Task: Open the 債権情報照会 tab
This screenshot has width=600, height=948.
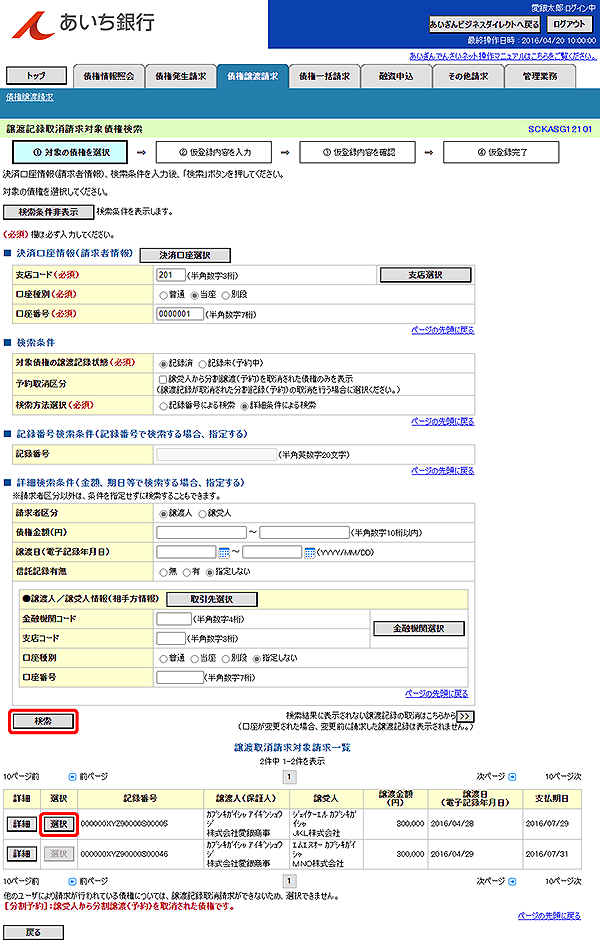Action: pos(109,76)
